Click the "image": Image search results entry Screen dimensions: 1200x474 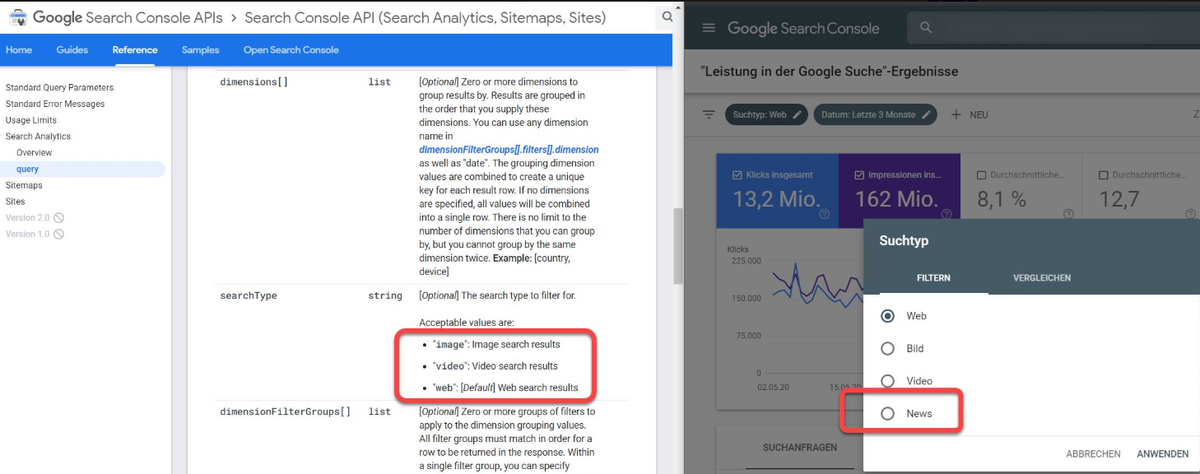coord(494,344)
